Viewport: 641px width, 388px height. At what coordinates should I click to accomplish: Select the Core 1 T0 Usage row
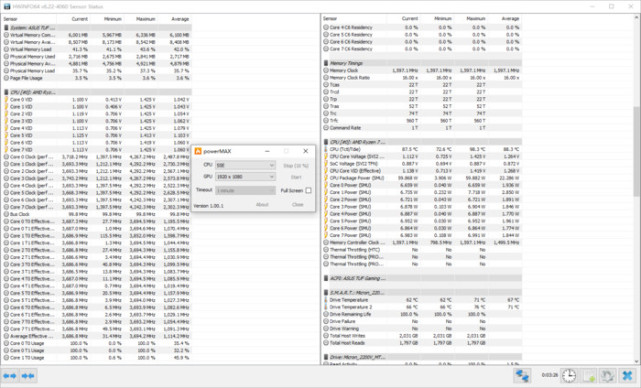coord(97,358)
